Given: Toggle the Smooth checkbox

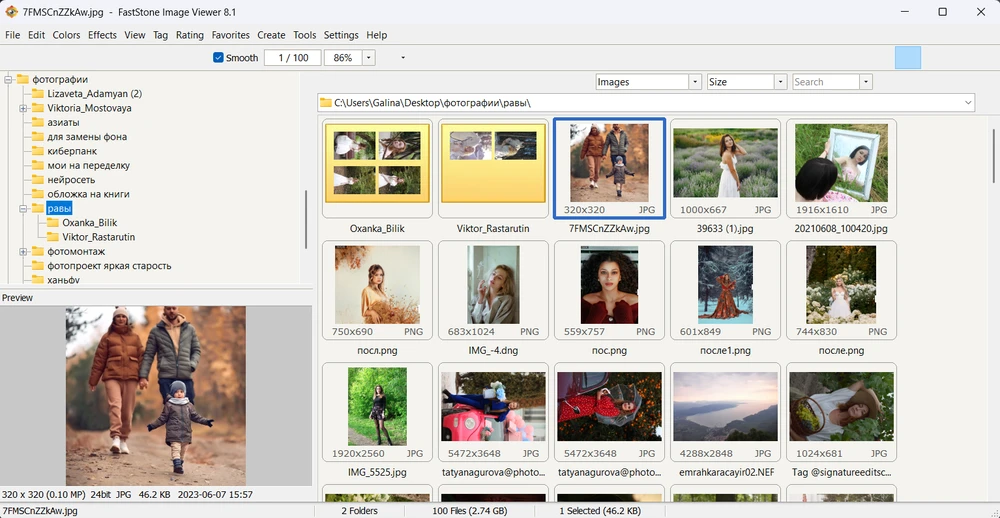Looking at the screenshot, I should 219,58.
